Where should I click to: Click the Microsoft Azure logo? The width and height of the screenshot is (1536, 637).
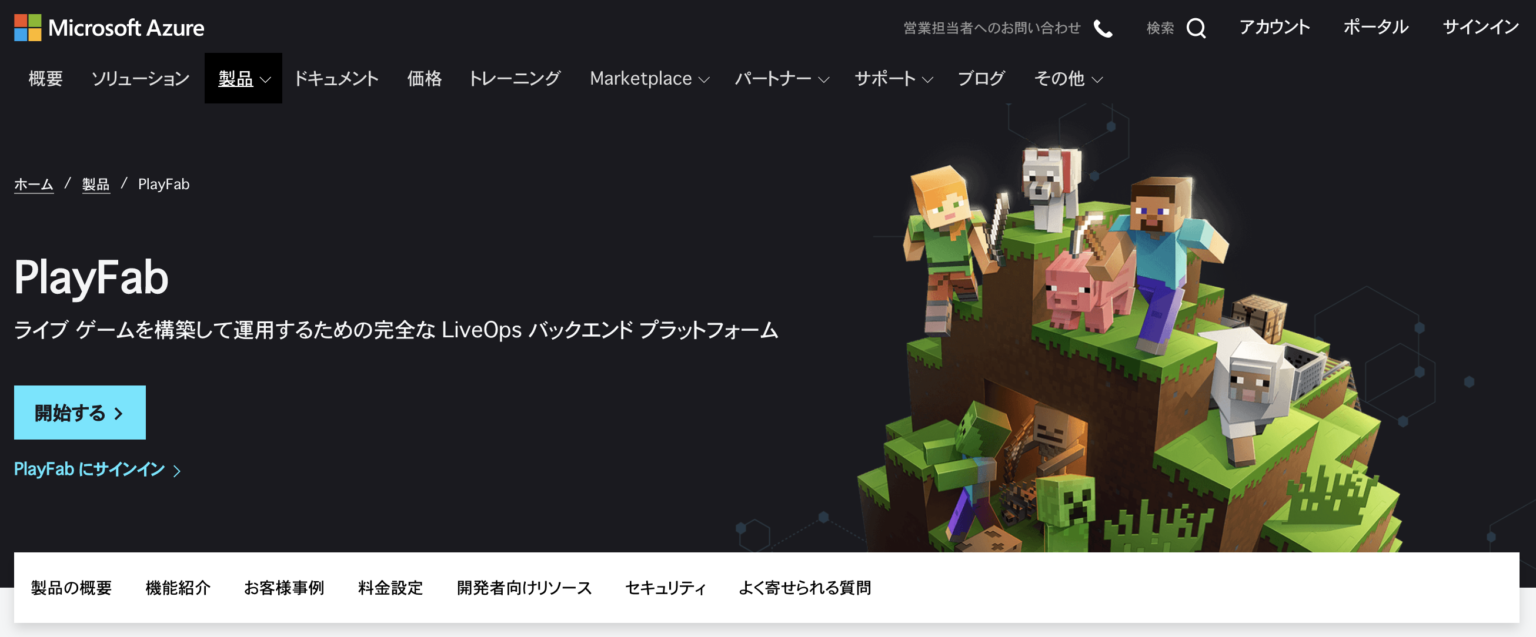(x=109, y=27)
